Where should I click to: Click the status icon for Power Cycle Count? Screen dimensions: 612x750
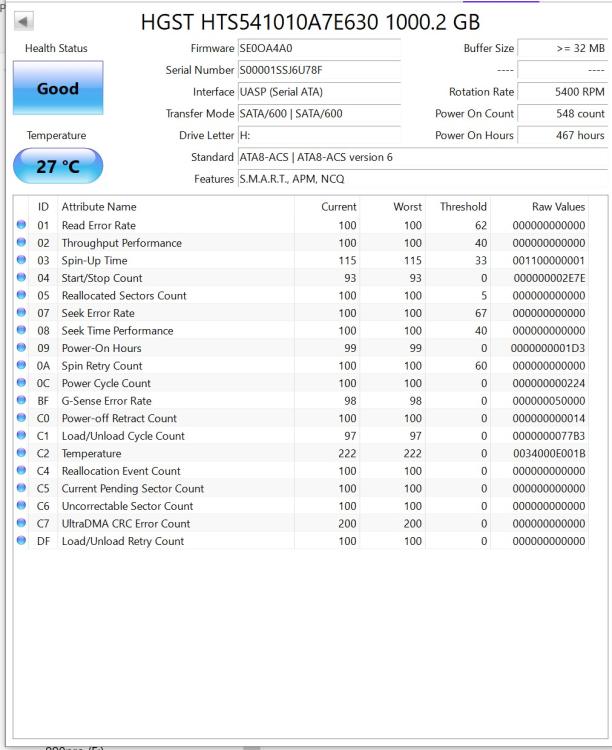click(x=21, y=382)
